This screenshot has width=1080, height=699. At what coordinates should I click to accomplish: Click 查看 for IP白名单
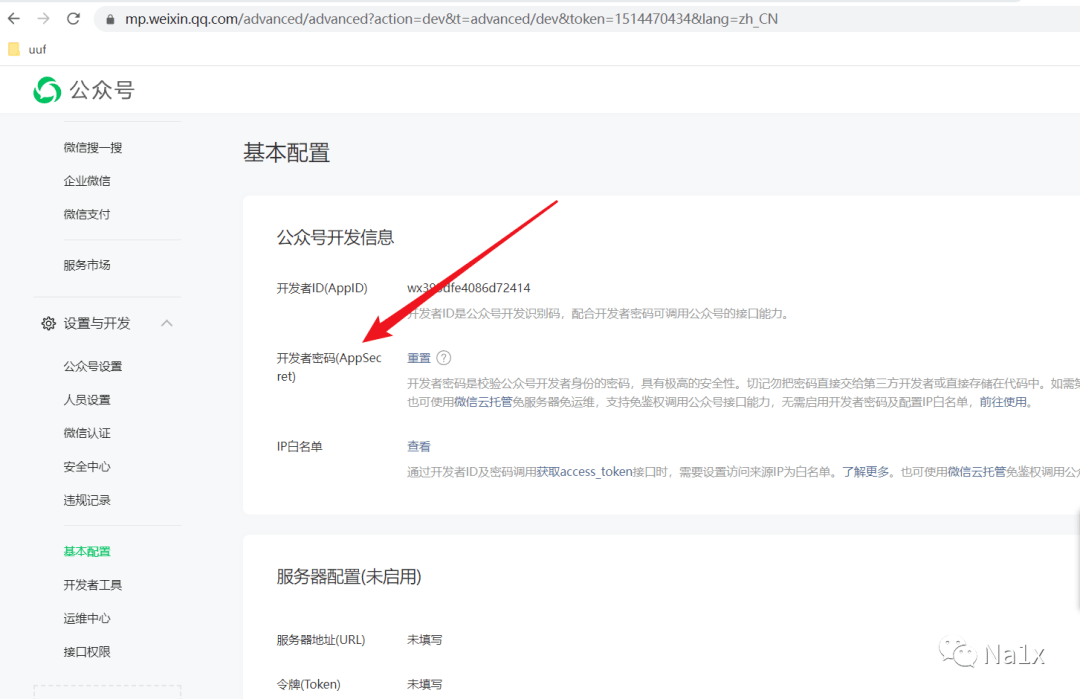point(419,447)
